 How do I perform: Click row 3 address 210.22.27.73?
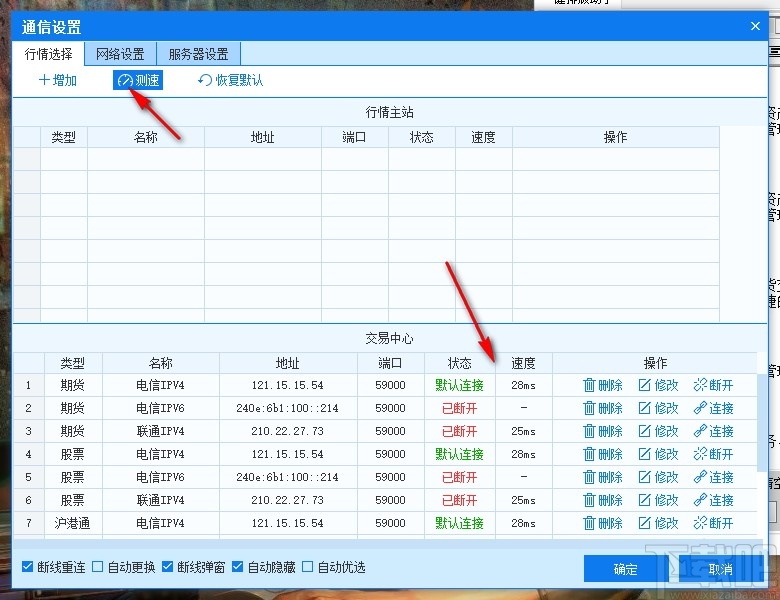(x=288, y=431)
